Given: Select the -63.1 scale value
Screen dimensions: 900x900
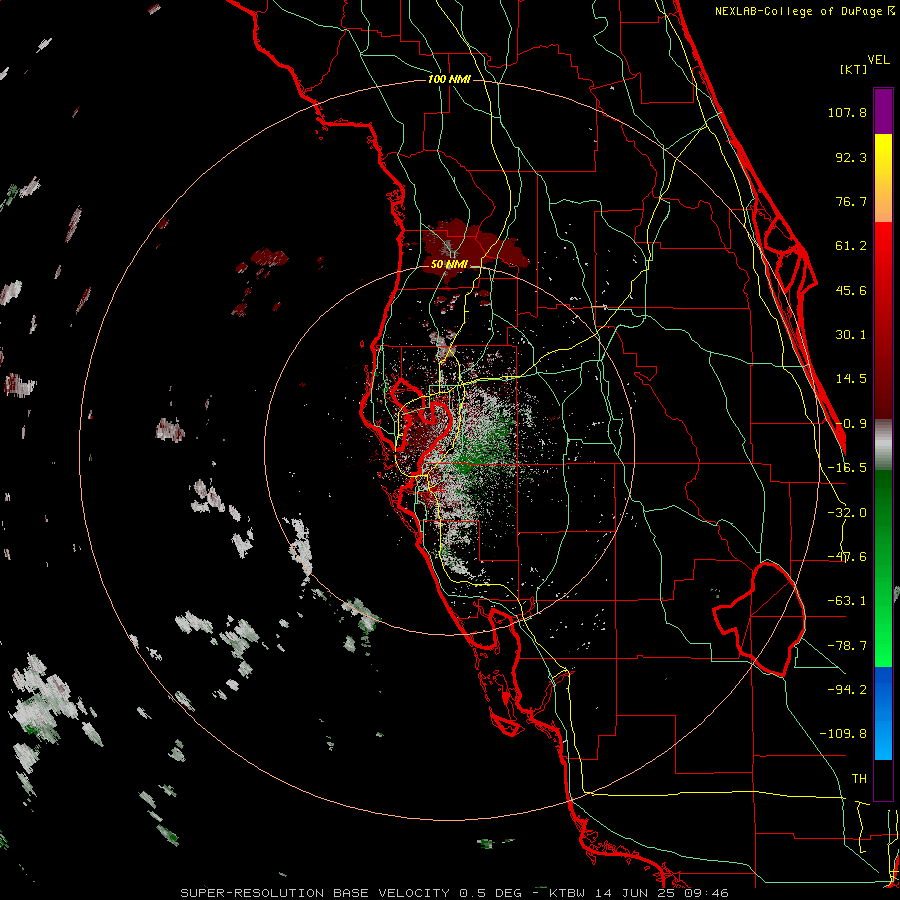Looking at the screenshot, I should 847,601.
